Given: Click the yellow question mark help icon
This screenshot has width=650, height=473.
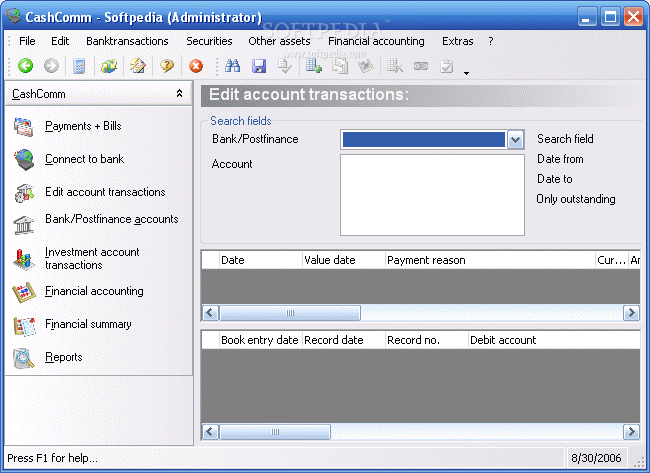Looking at the screenshot, I should 167,66.
